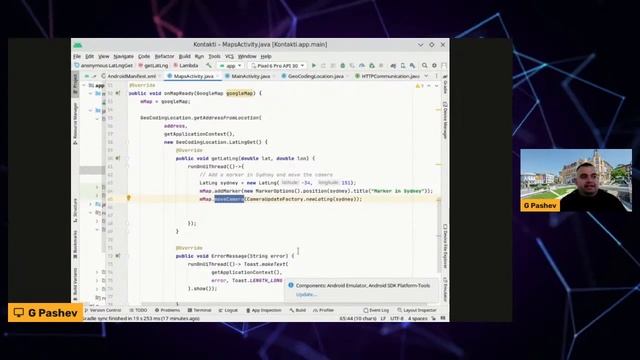Show hidden editor tabs dropdown arrow
Image resolution: width=640 pixels, height=360 pixels.
point(427,76)
